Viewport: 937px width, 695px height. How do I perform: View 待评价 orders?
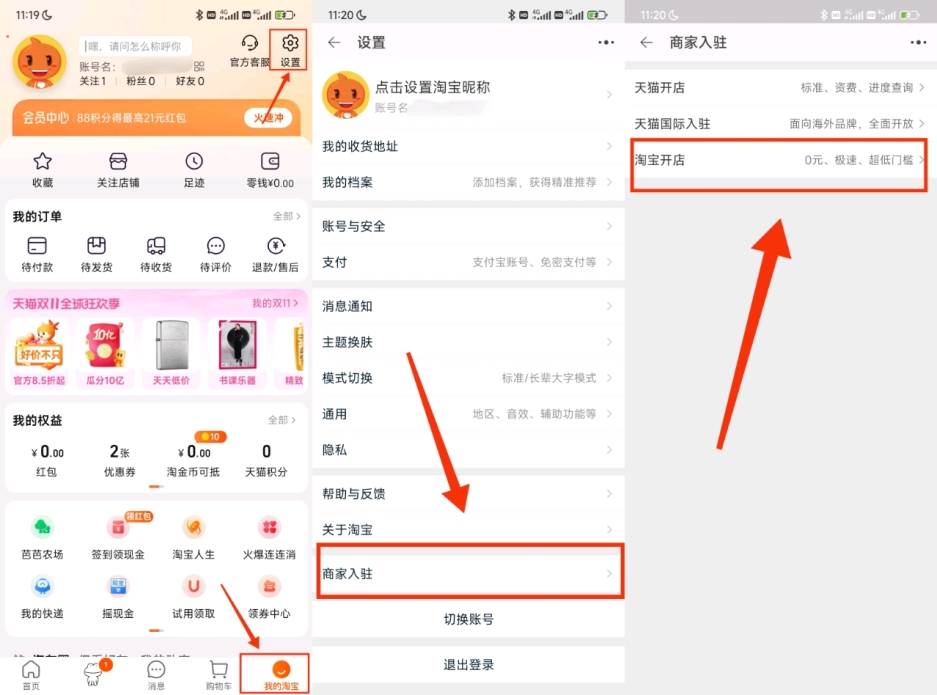pyautogui.click(x=215, y=254)
